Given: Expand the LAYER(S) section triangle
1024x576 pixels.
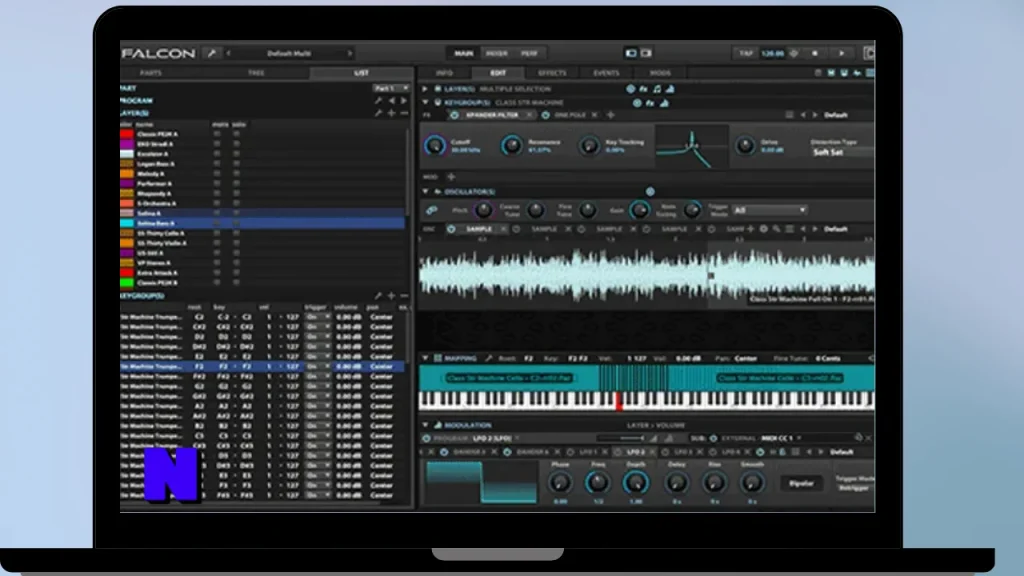Looking at the screenshot, I should (425, 89).
